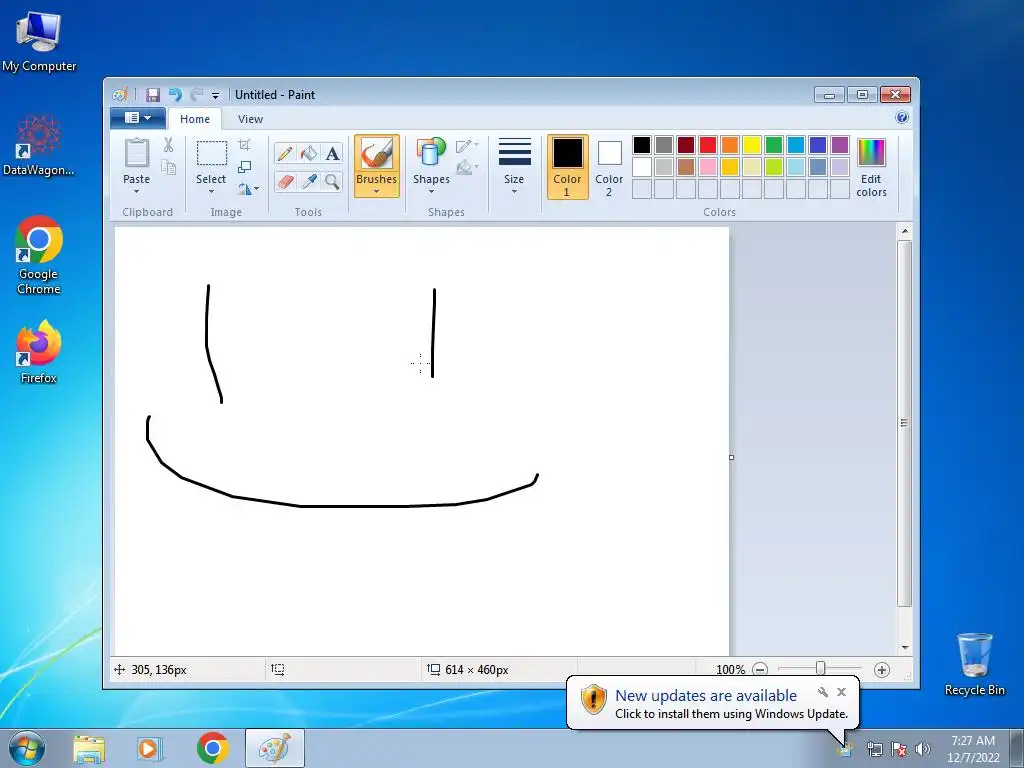Screen dimensions: 1024x768
Task: Pick the red color swatch
Action: click(x=708, y=145)
